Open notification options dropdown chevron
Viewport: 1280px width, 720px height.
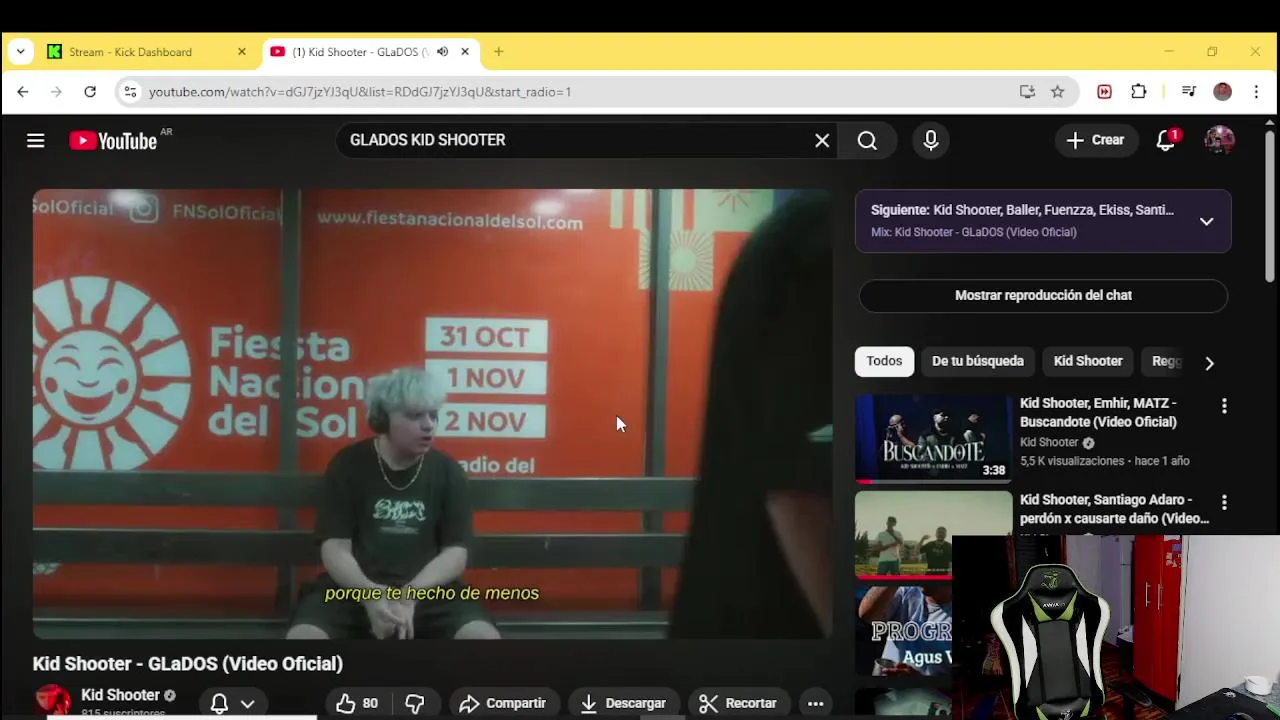click(247, 704)
